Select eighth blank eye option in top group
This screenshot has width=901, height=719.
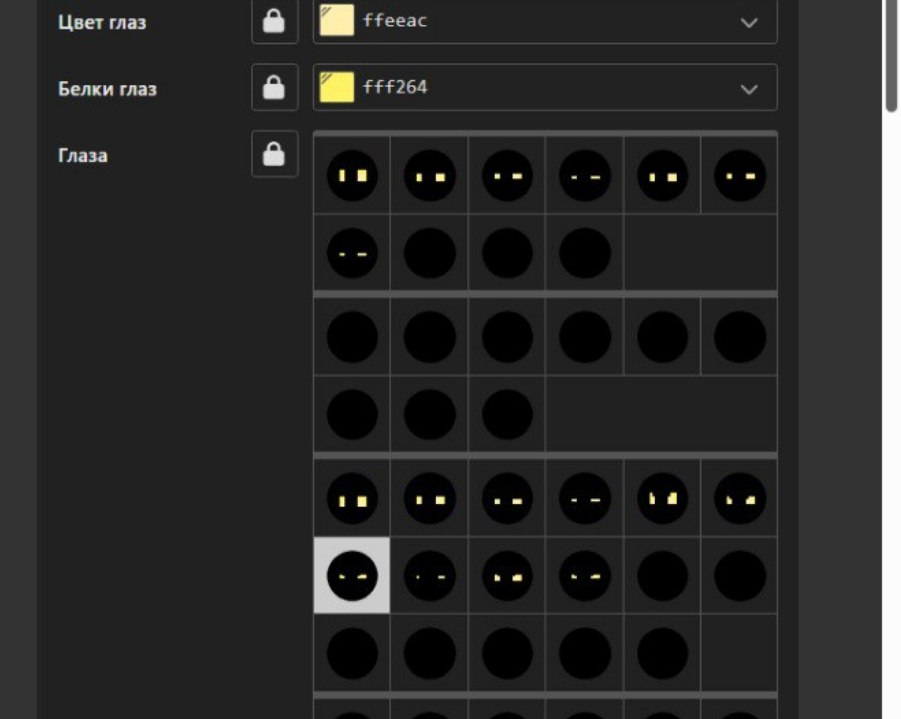click(x=429, y=253)
